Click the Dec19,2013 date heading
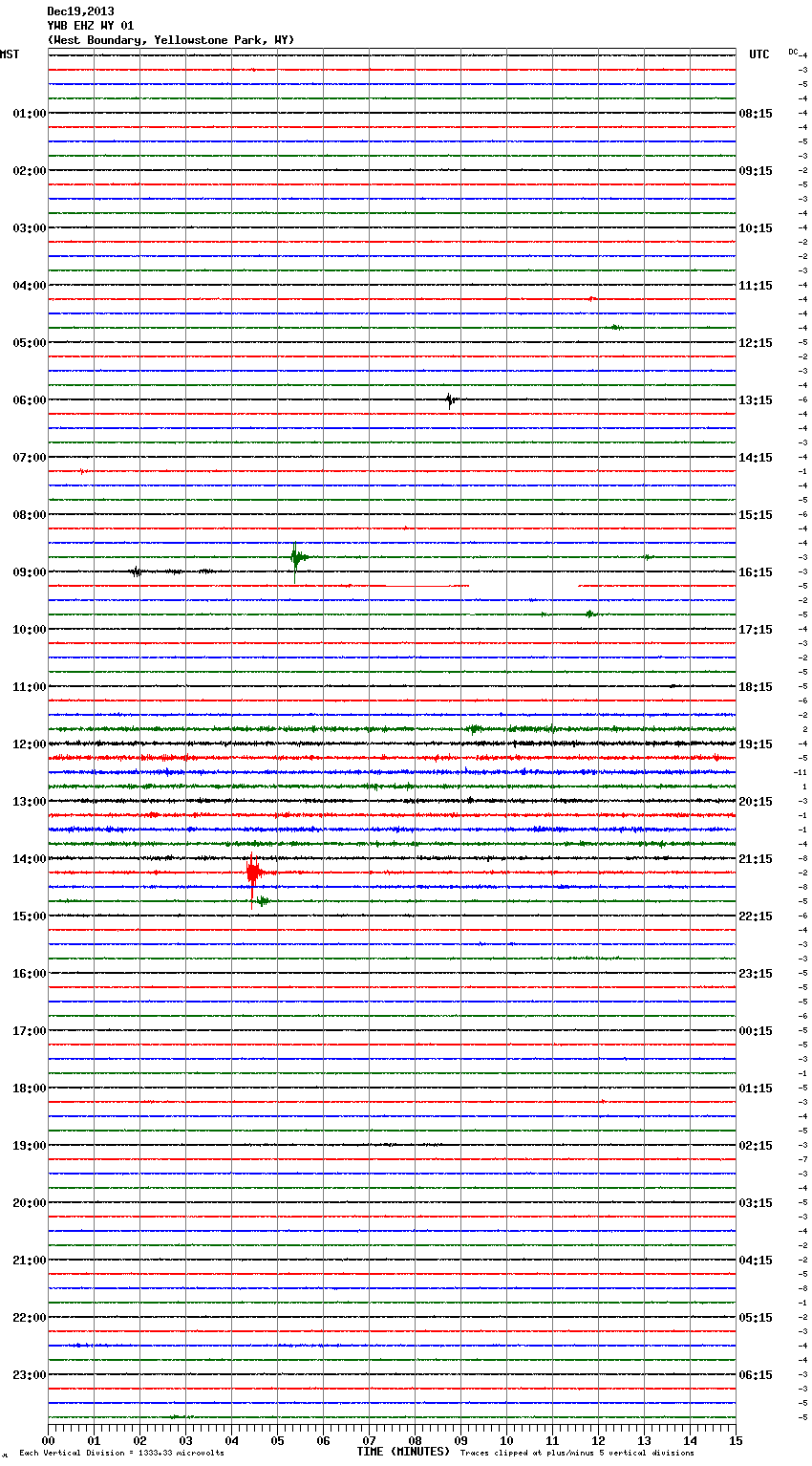812x1466 pixels. 80,11
